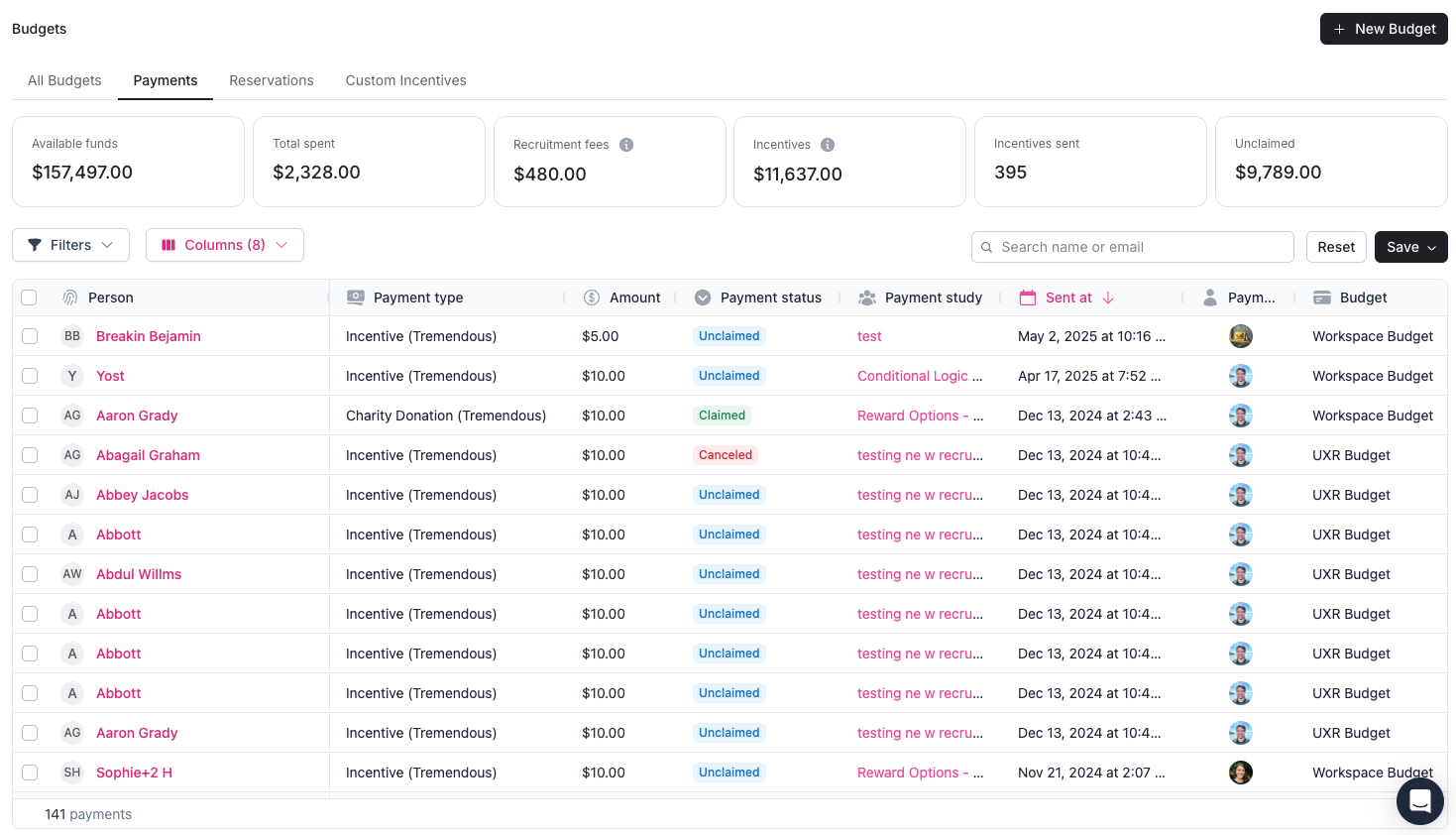This screenshot has width=1456, height=835.
Task: Click the Recruitment fees info icon
Action: click(x=626, y=145)
